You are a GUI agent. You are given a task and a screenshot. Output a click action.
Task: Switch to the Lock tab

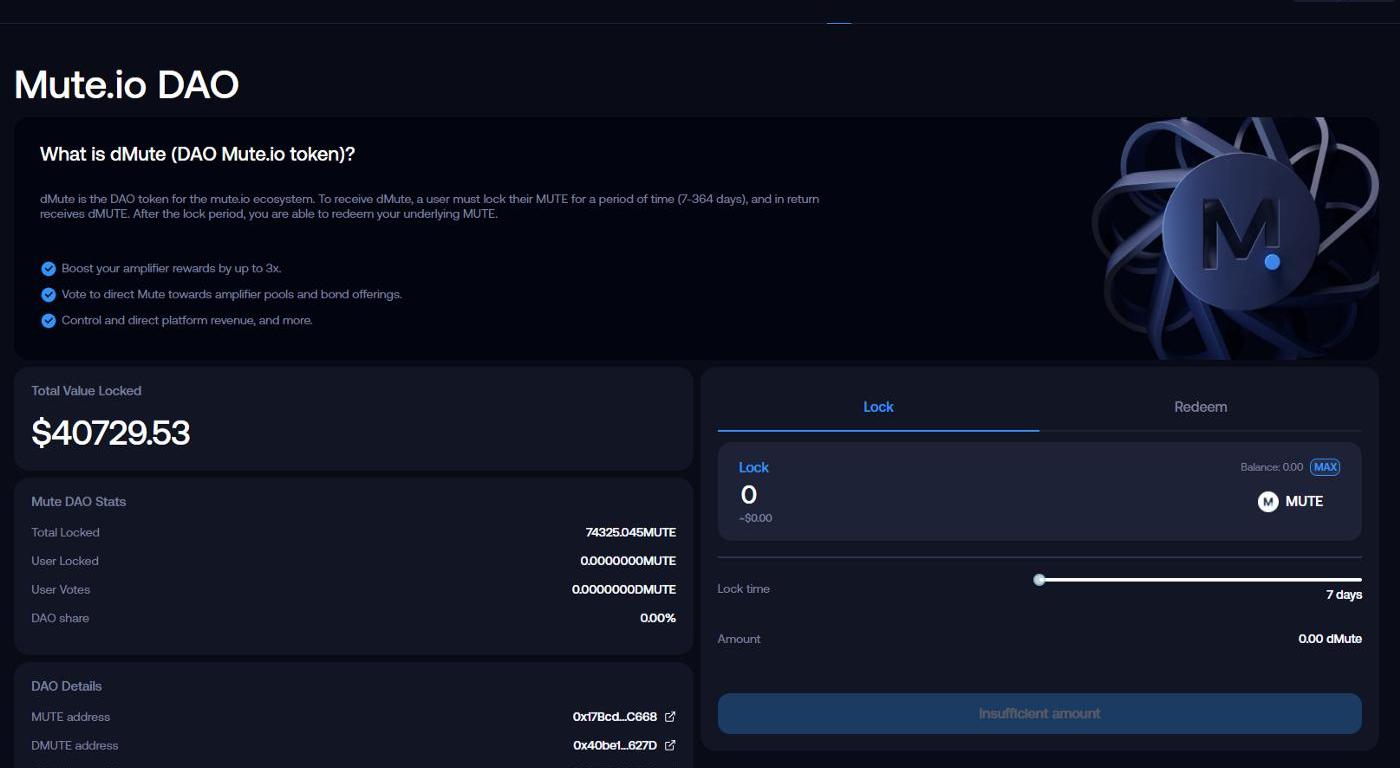tap(878, 407)
